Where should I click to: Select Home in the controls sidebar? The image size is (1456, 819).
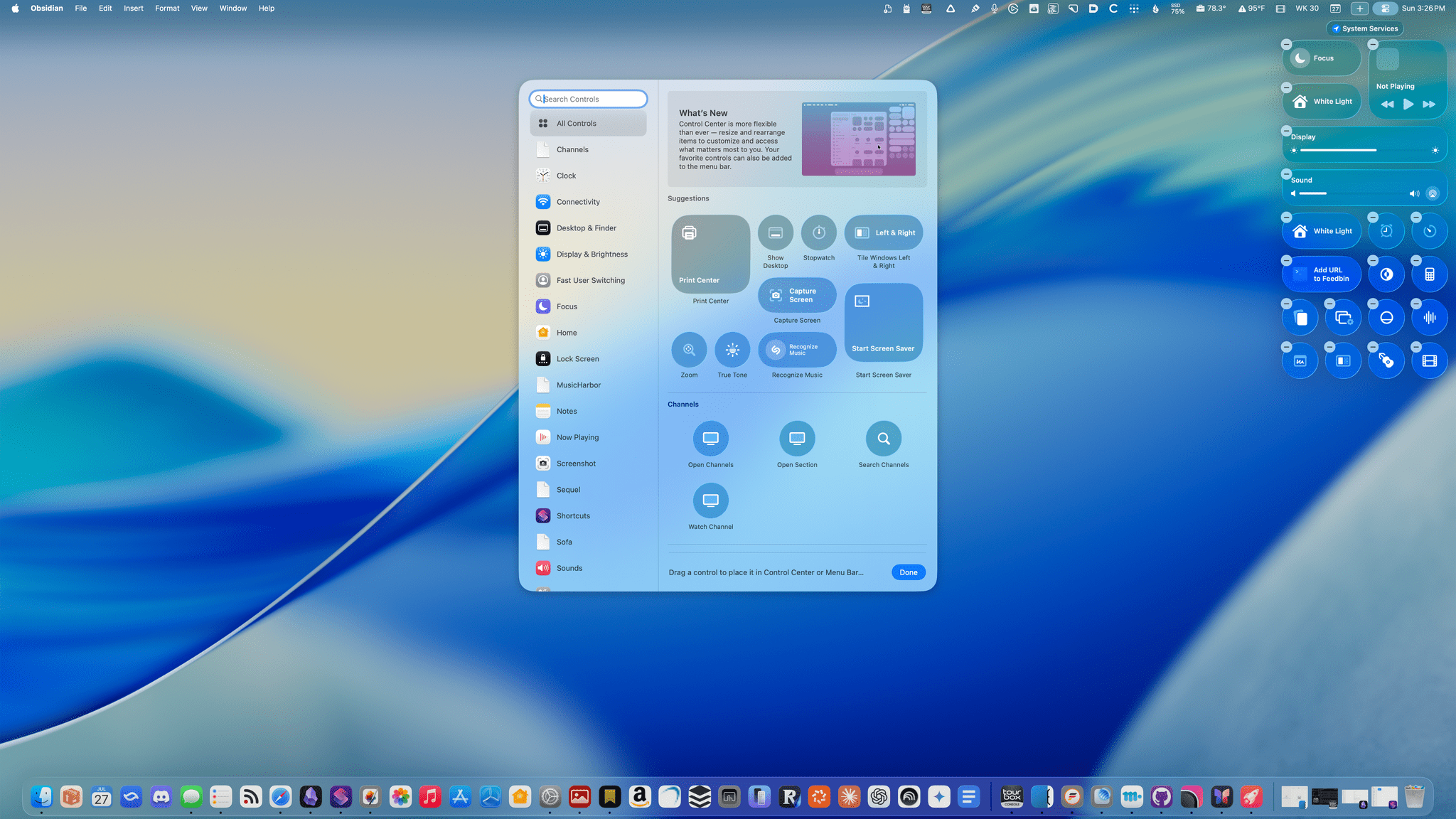tap(588, 333)
